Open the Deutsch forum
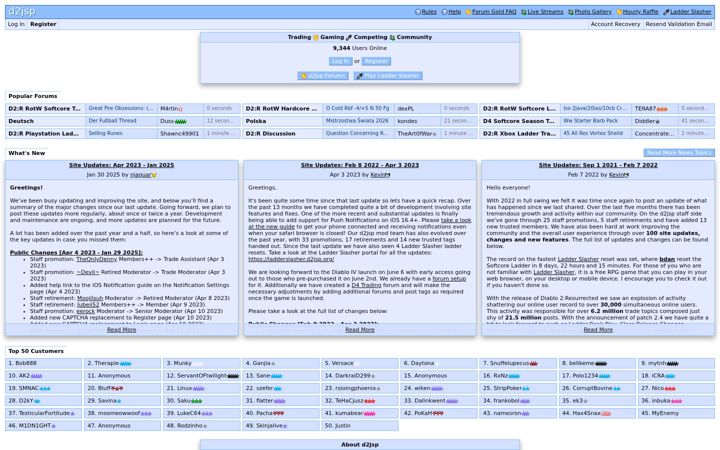720x450 pixels. point(21,121)
